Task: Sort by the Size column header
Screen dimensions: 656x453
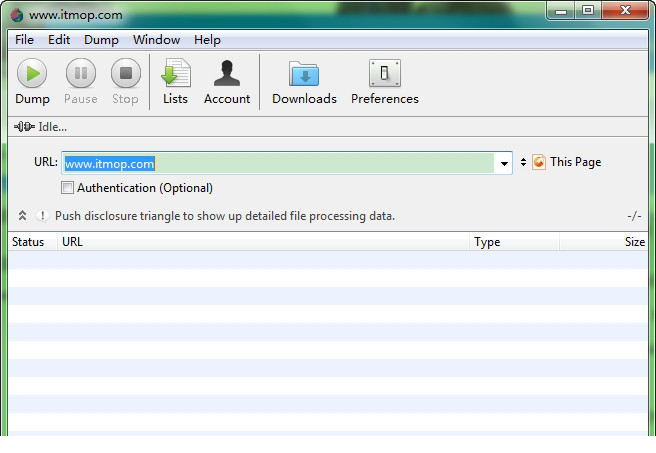Action: point(604,242)
